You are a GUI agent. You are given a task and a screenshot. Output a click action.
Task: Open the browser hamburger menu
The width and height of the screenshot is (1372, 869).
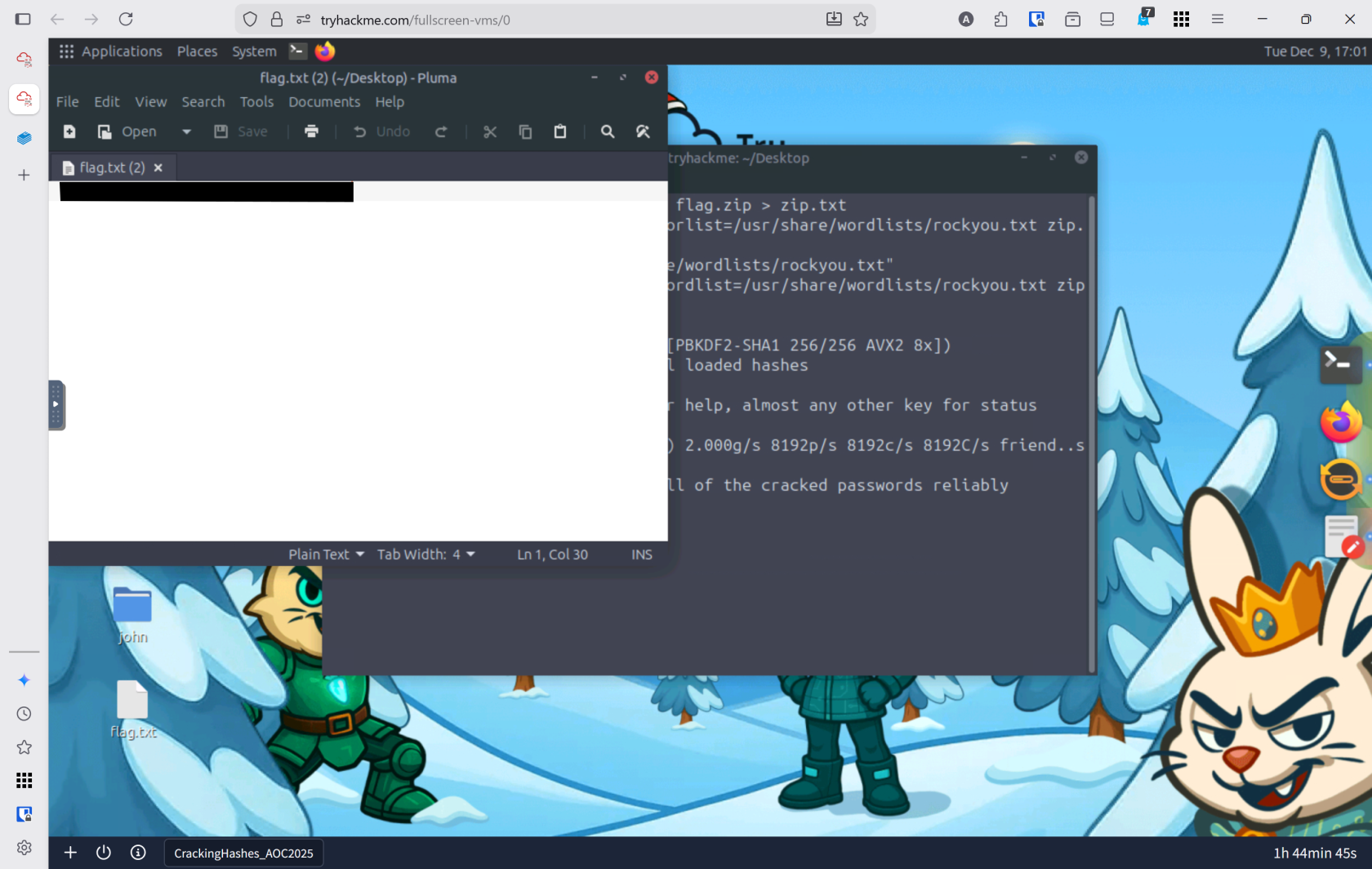[1218, 20]
